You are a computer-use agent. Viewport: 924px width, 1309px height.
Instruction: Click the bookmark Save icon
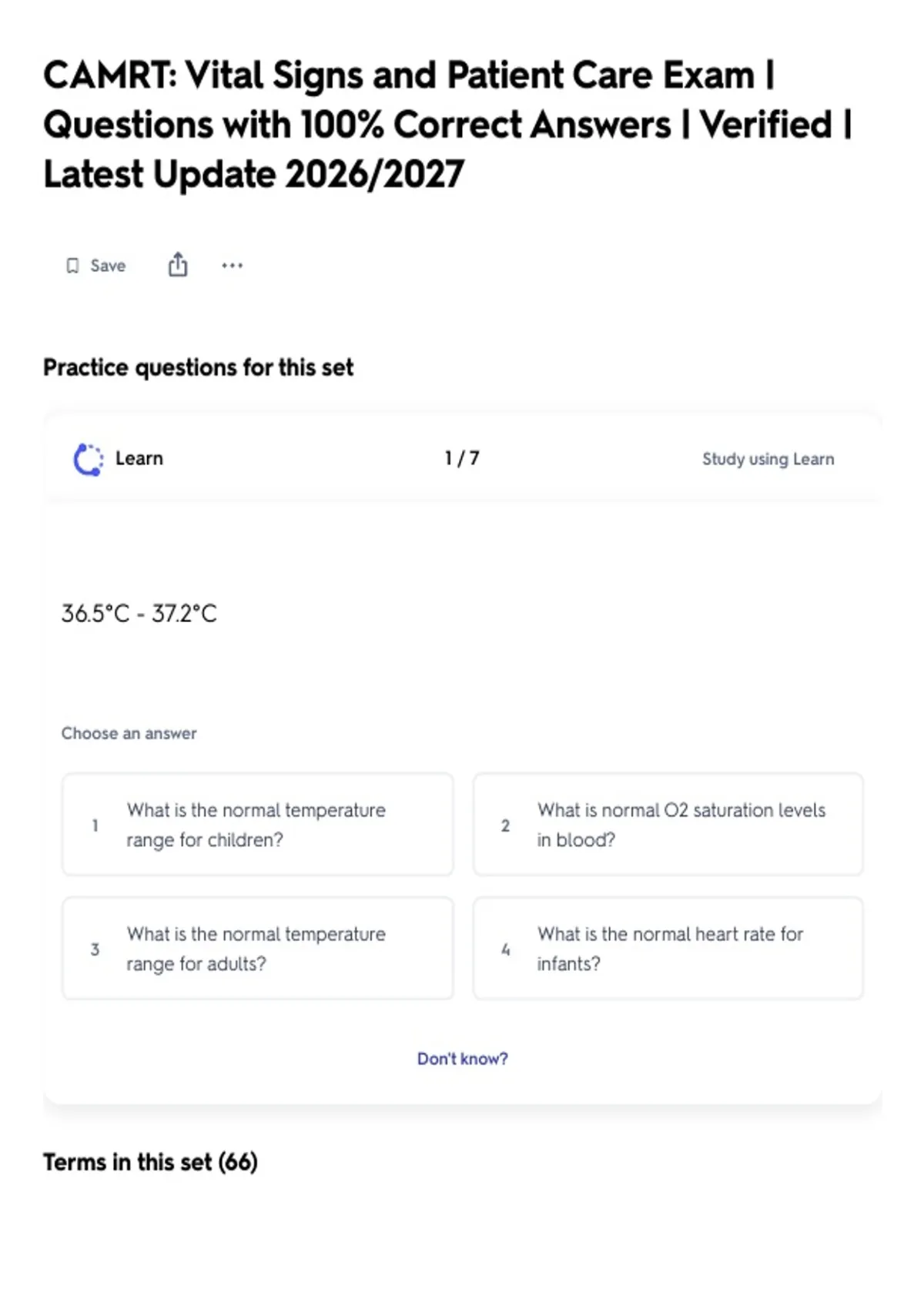(x=72, y=266)
